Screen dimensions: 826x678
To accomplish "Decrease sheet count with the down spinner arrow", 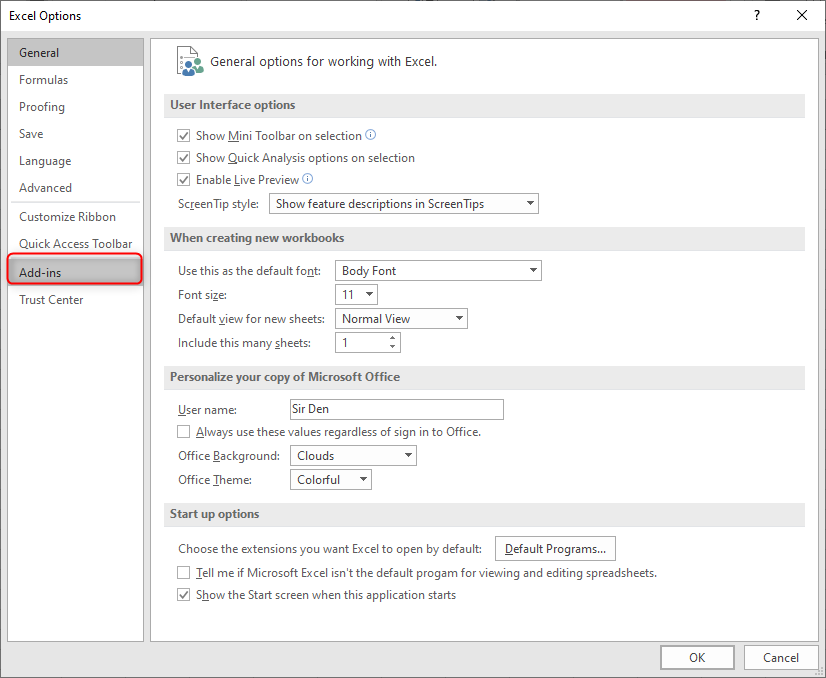I will 392,347.
